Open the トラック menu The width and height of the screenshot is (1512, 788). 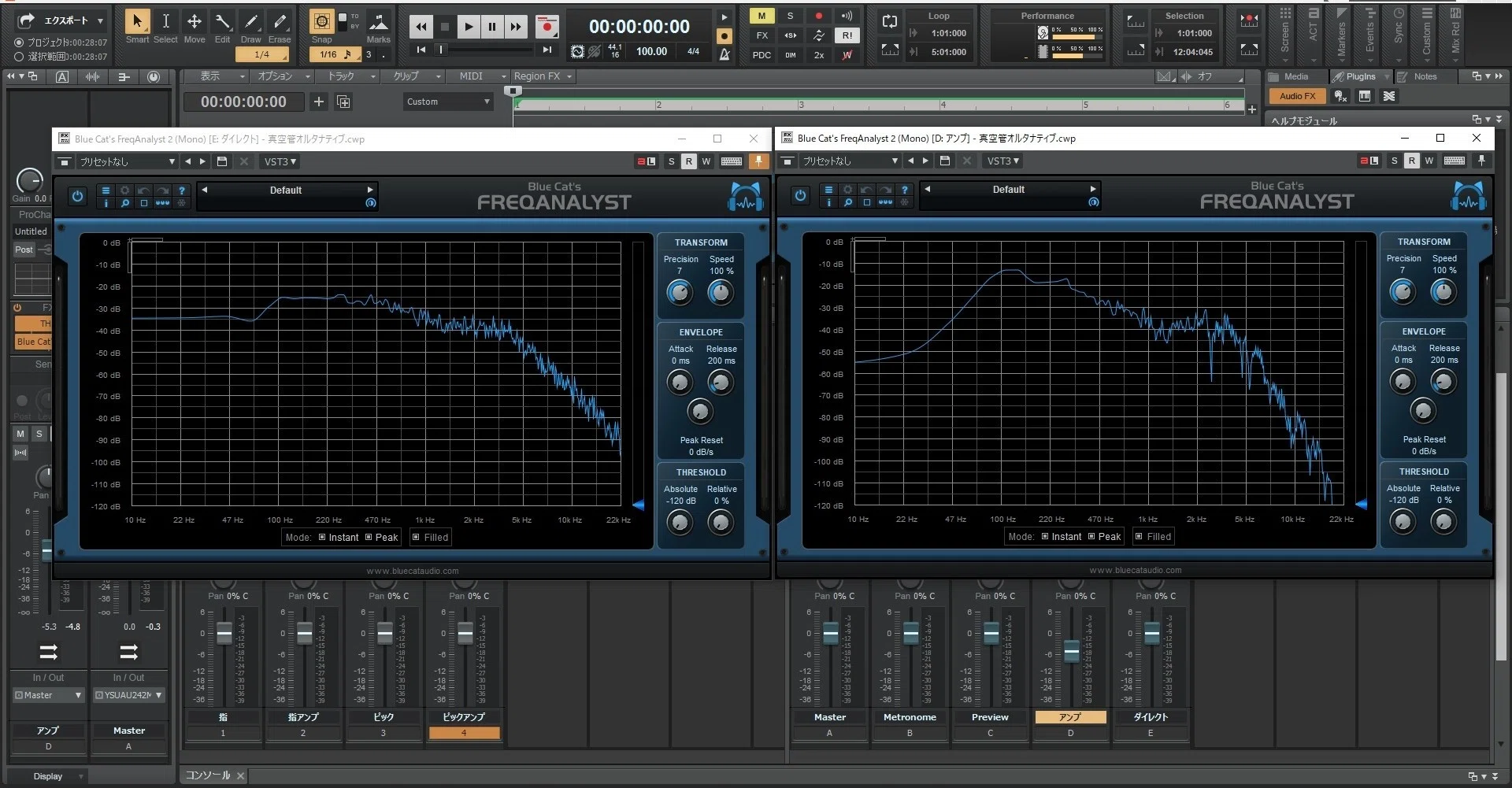point(346,76)
